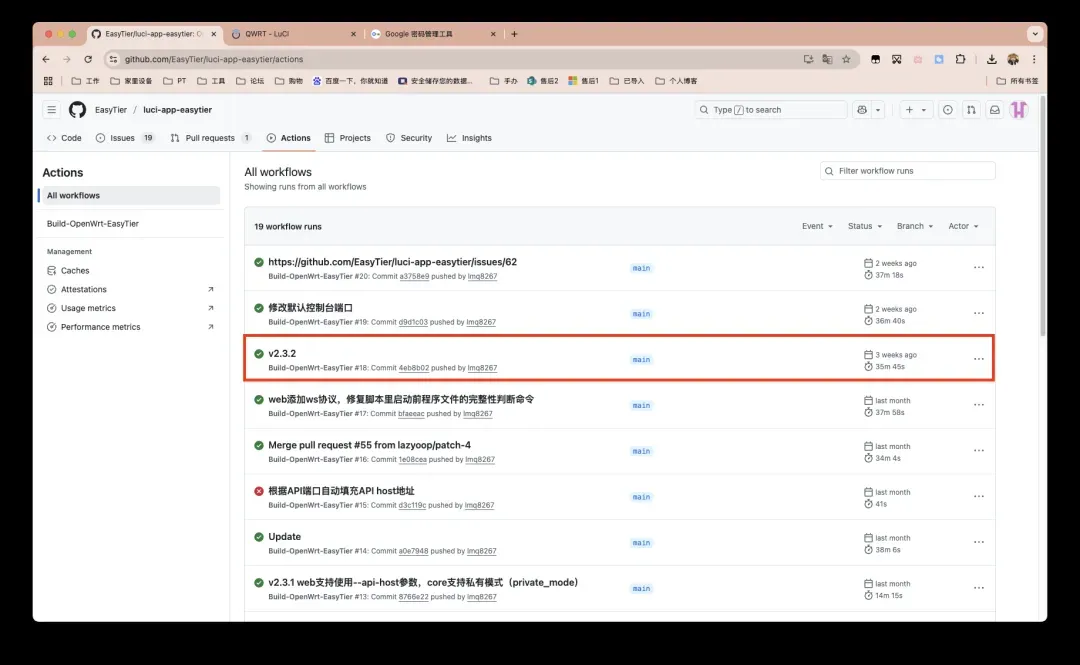The height and width of the screenshot is (665, 1080).
Task: Expand the Event filter dropdown
Action: click(817, 226)
